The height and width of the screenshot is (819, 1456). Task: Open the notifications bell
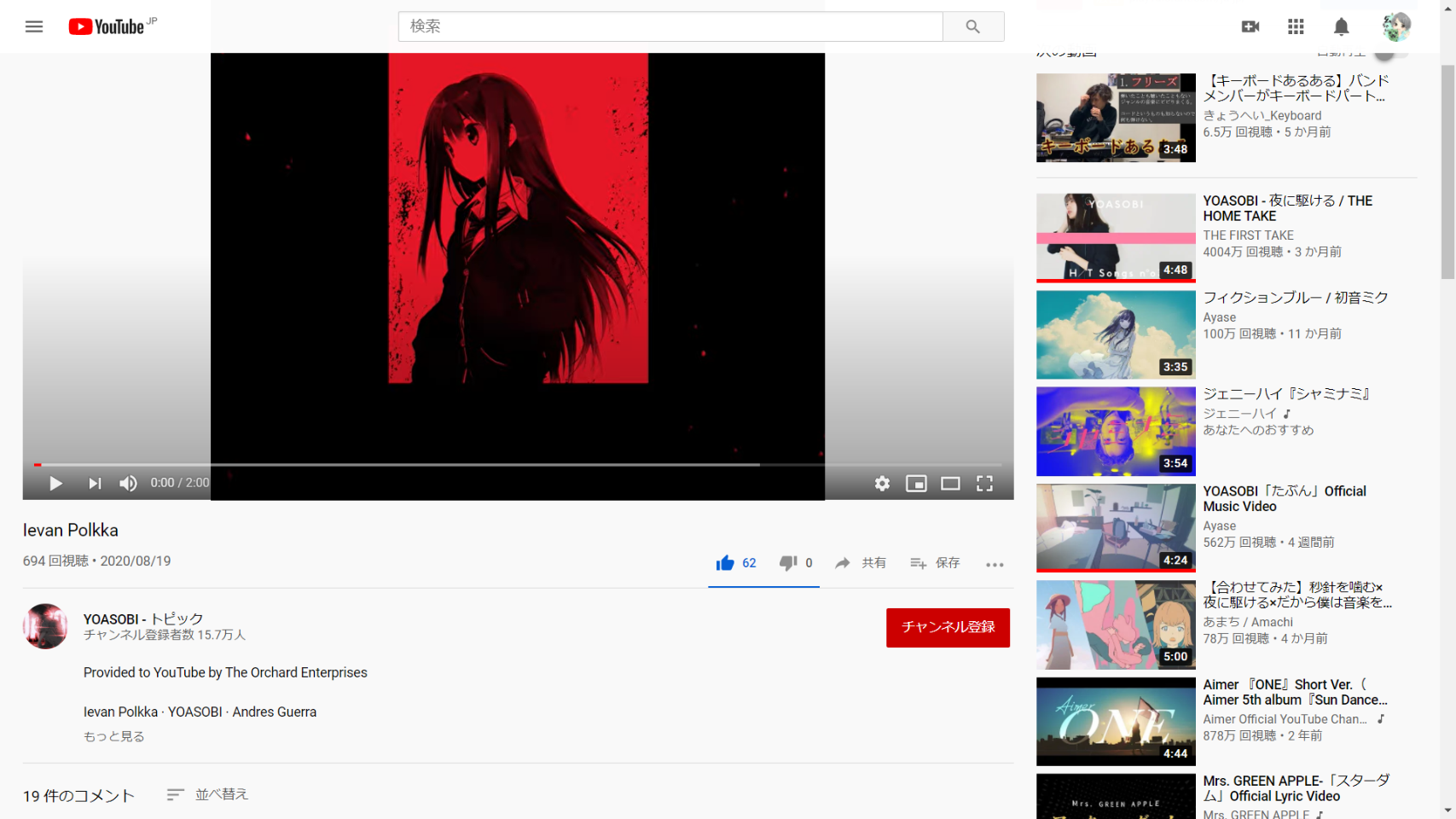coord(1341,27)
